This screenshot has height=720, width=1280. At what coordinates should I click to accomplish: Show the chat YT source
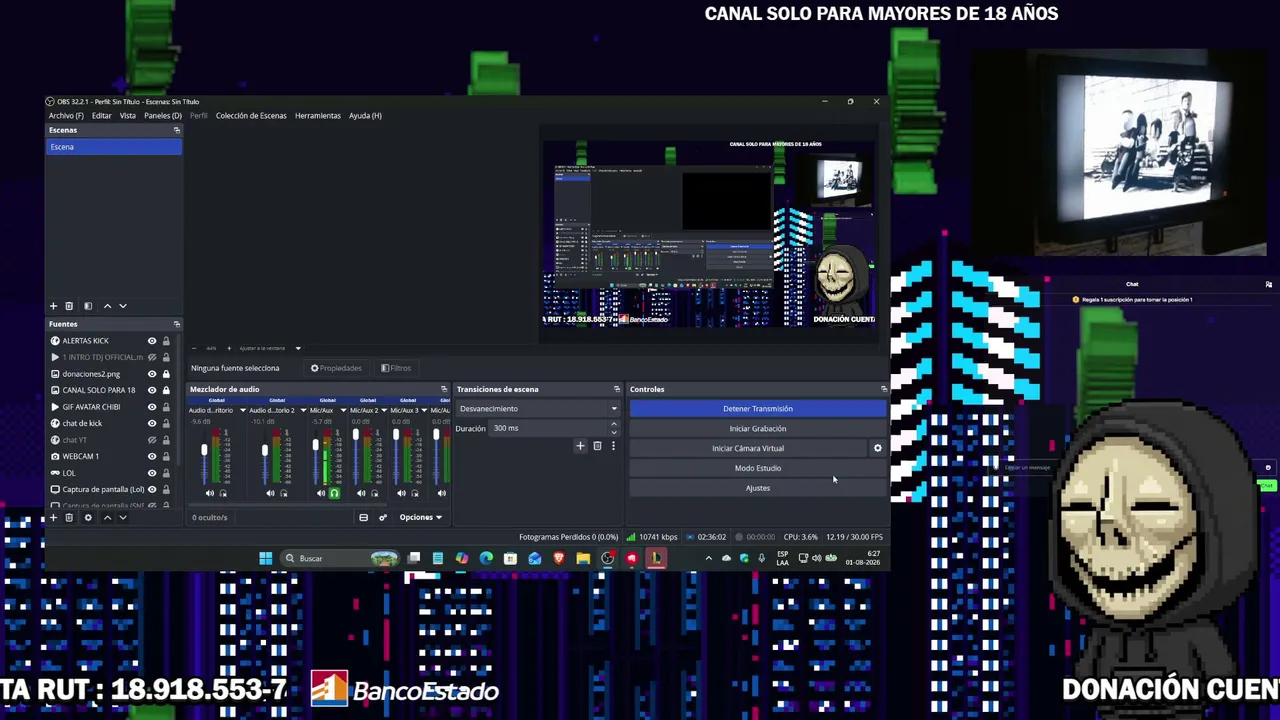(152, 440)
